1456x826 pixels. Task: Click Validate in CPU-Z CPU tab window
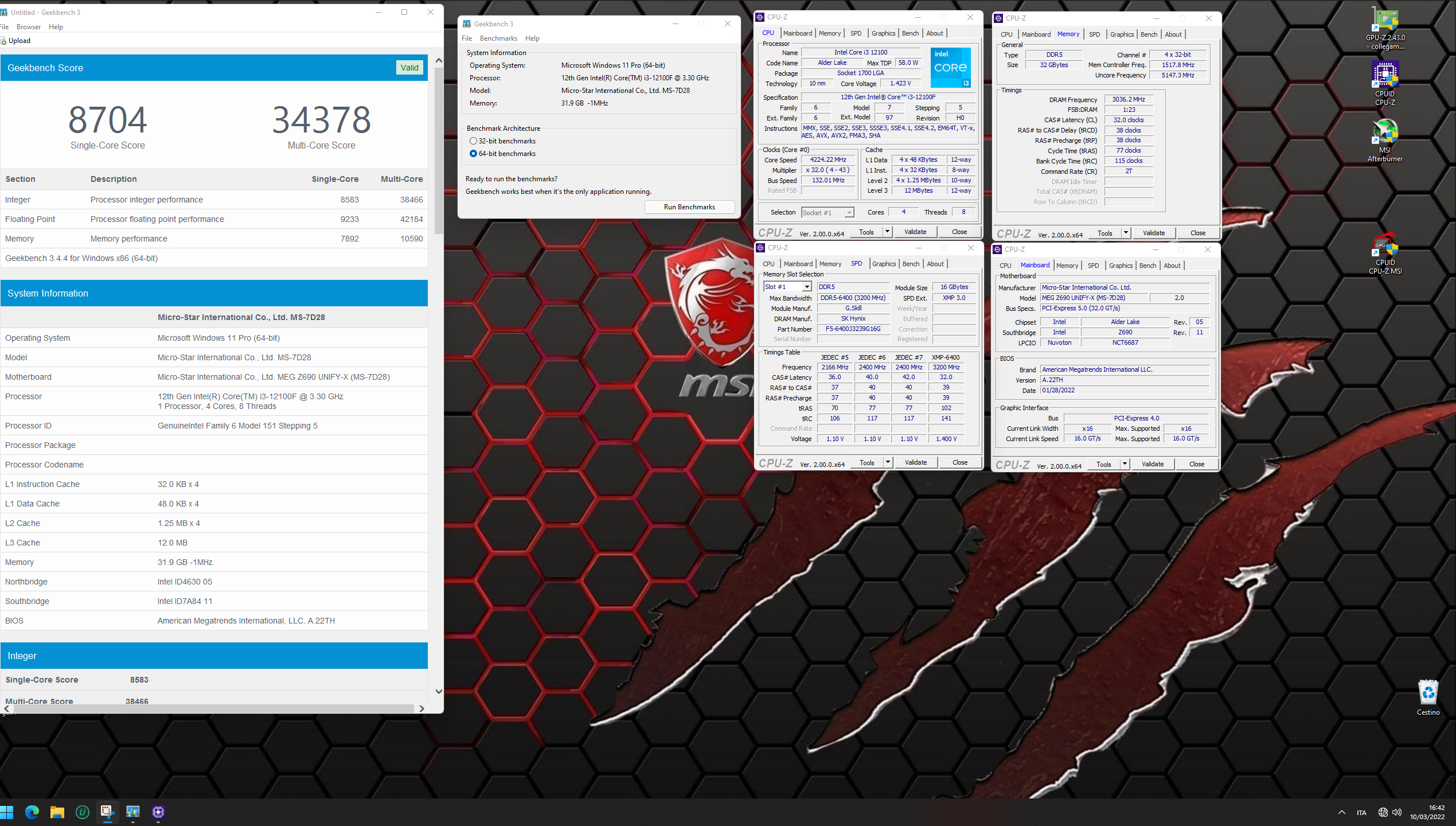point(915,232)
